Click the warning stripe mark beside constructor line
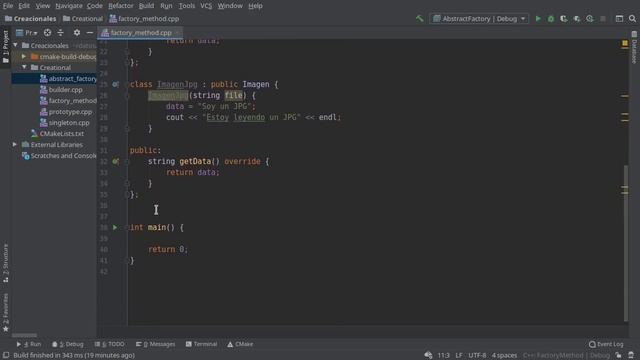The image size is (640, 360). pos(625,96)
